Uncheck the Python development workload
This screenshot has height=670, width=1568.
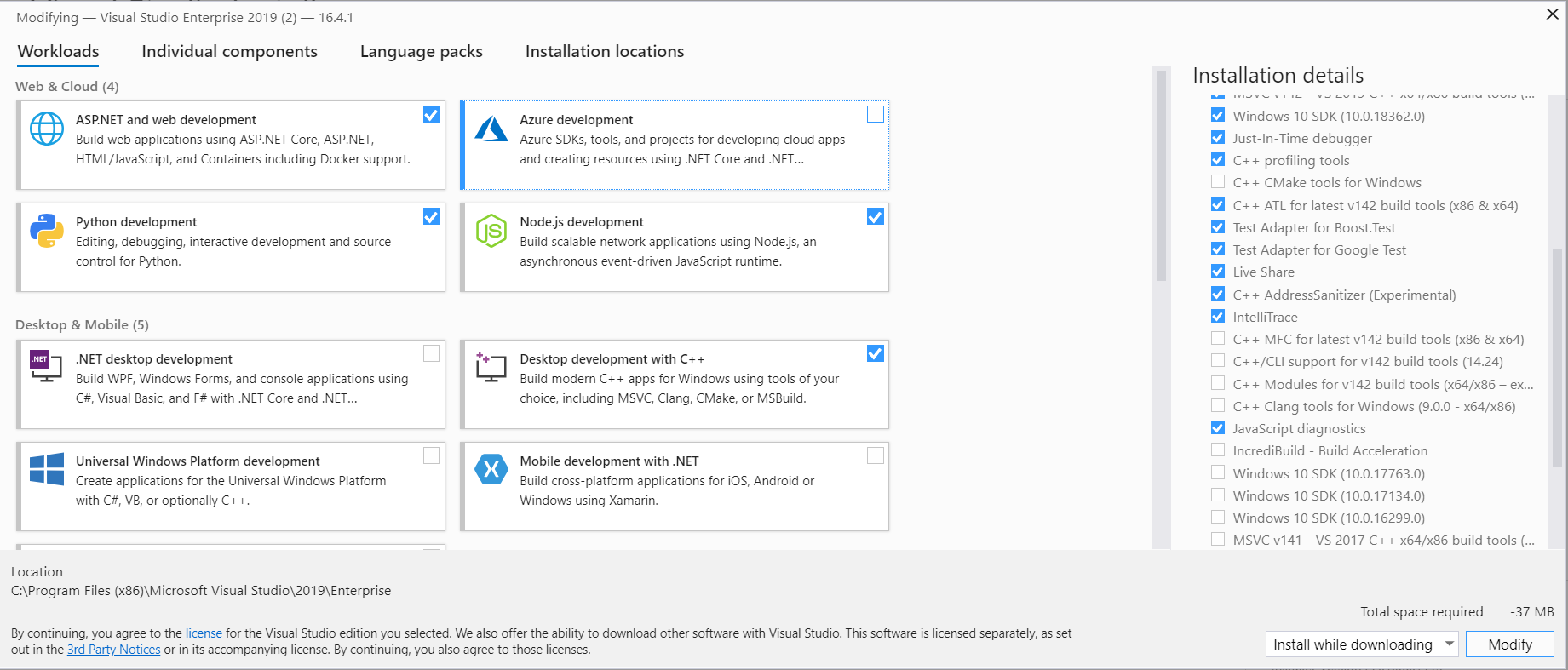pyautogui.click(x=432, y=217)
